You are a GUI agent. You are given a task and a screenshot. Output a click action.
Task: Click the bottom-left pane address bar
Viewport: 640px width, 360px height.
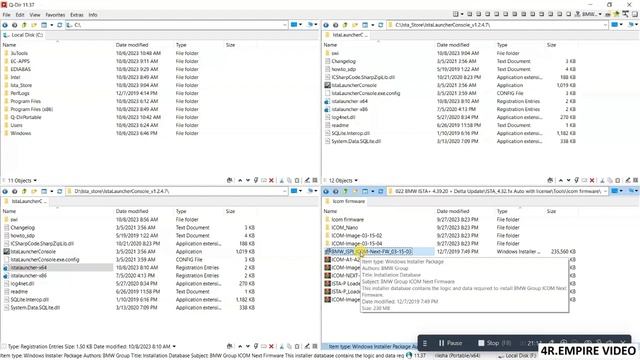pyautogui.click(x=176, y=191)
